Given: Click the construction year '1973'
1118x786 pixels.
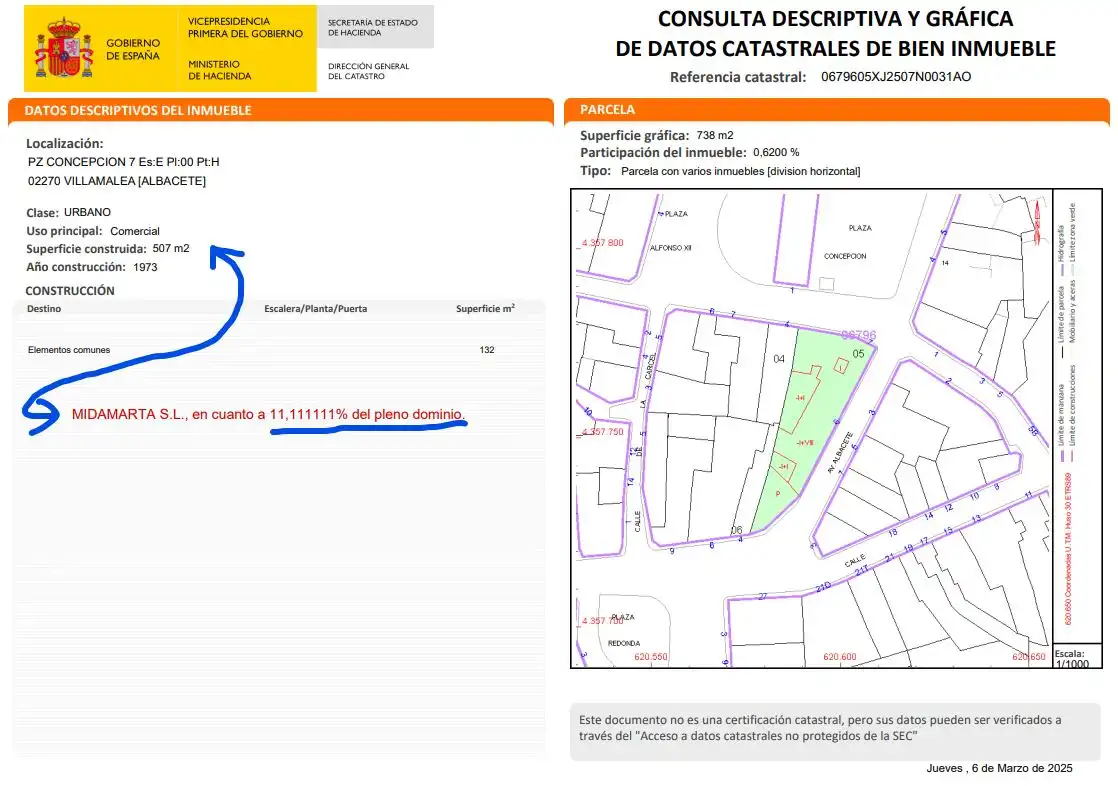Looking at the screenshot, I should [x=145, y=267].
